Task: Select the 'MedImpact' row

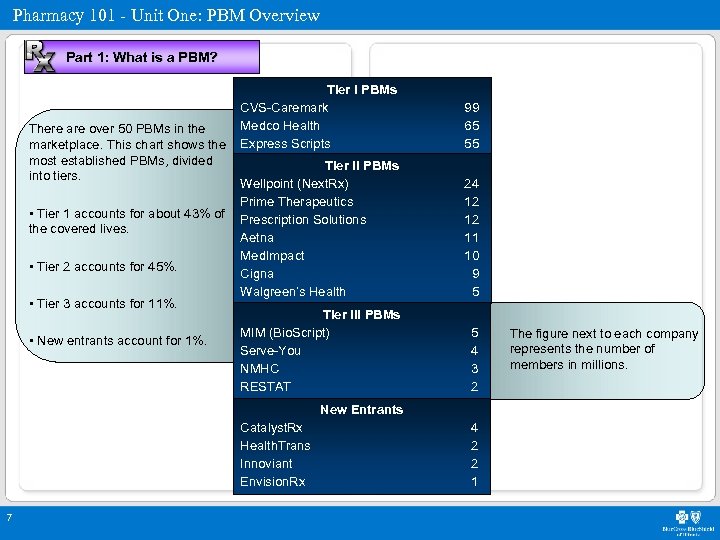Action: tap(362, 256)
